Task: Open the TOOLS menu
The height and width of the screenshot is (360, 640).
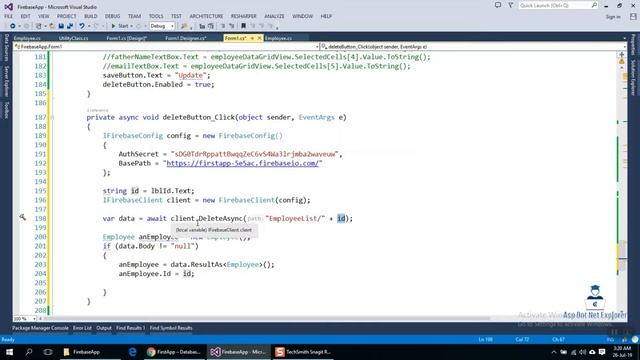Action: 156,16
